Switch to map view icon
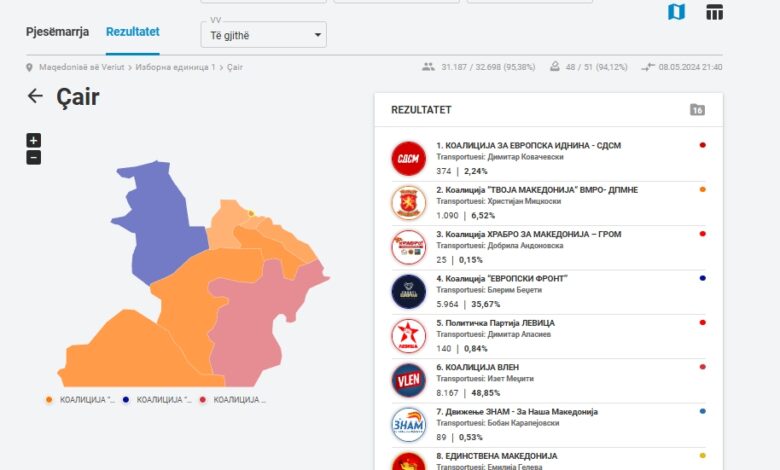Image resolution: width=780 pixels, height=470 pixels. pos(677,13)
